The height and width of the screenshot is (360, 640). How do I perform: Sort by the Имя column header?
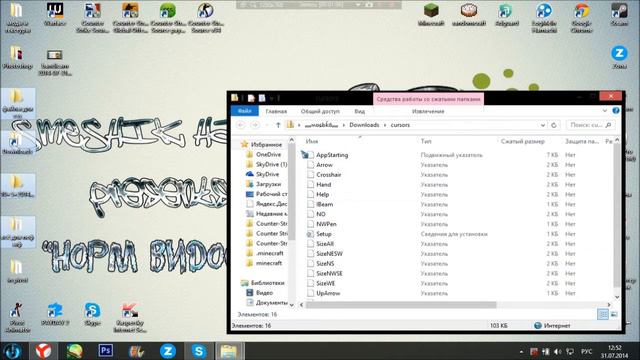coord(312,141)
